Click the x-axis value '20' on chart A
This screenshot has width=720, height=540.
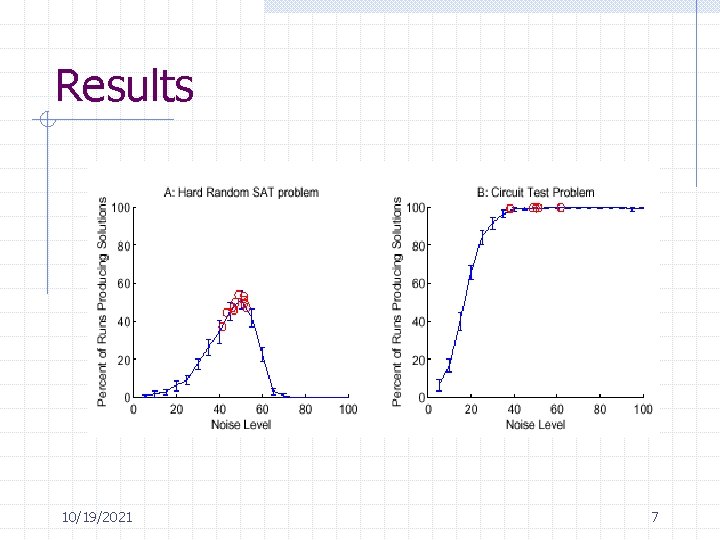176,409
